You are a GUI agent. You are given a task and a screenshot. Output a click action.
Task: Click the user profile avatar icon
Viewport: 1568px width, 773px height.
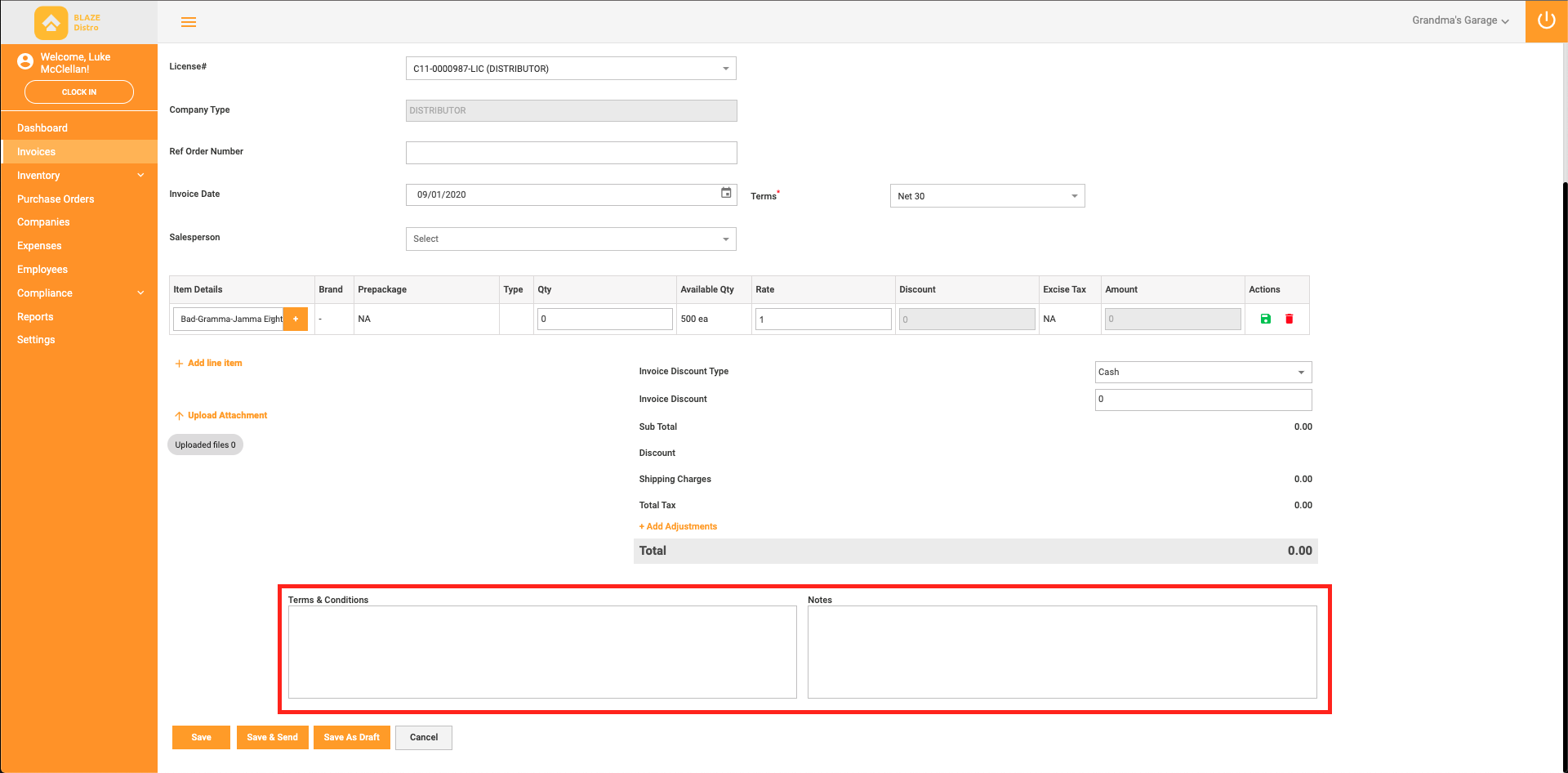[25, 60]
